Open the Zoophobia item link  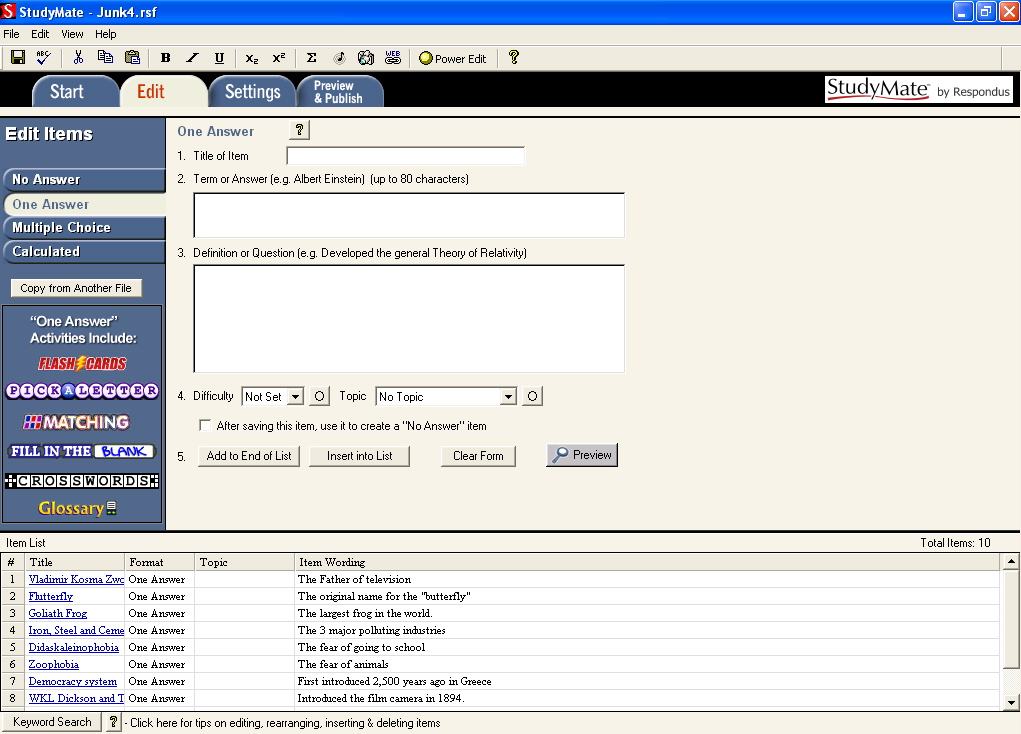53,664
